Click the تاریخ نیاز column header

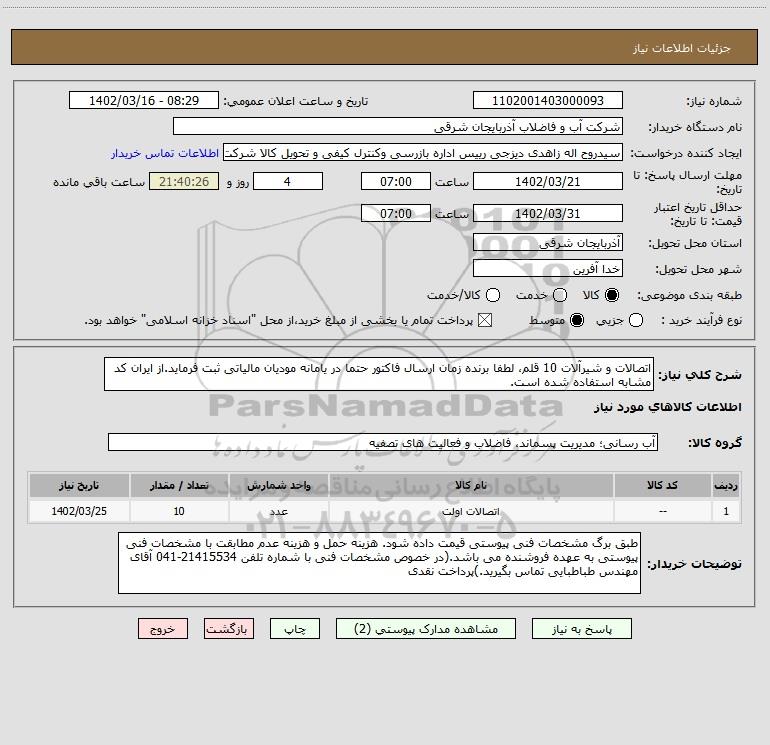pyautogui.click(x=79, y=485)
